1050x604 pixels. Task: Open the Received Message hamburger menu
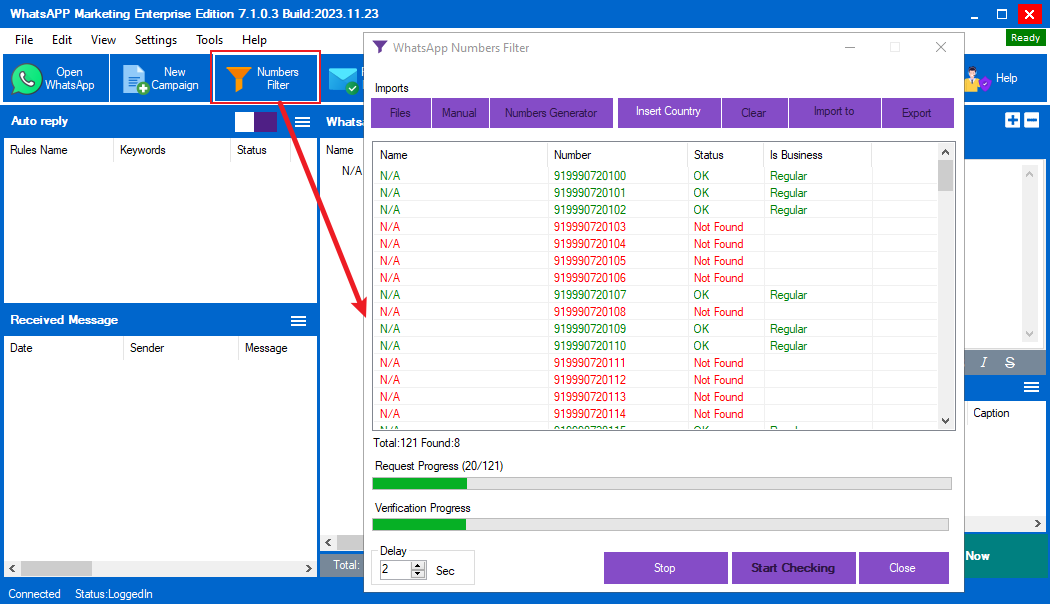click(x=298, y=321)
